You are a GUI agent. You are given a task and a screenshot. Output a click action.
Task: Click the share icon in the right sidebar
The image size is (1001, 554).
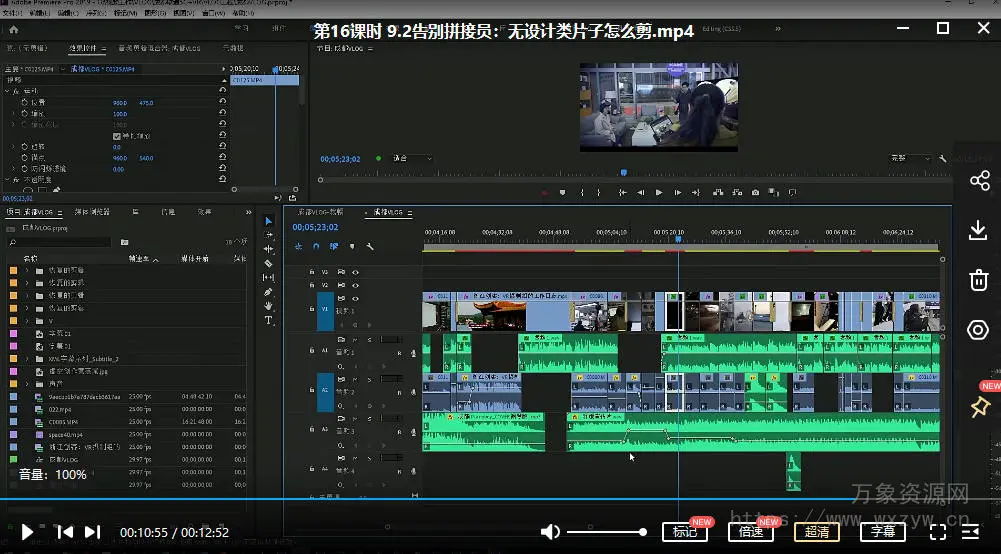[x=978, y=181]
